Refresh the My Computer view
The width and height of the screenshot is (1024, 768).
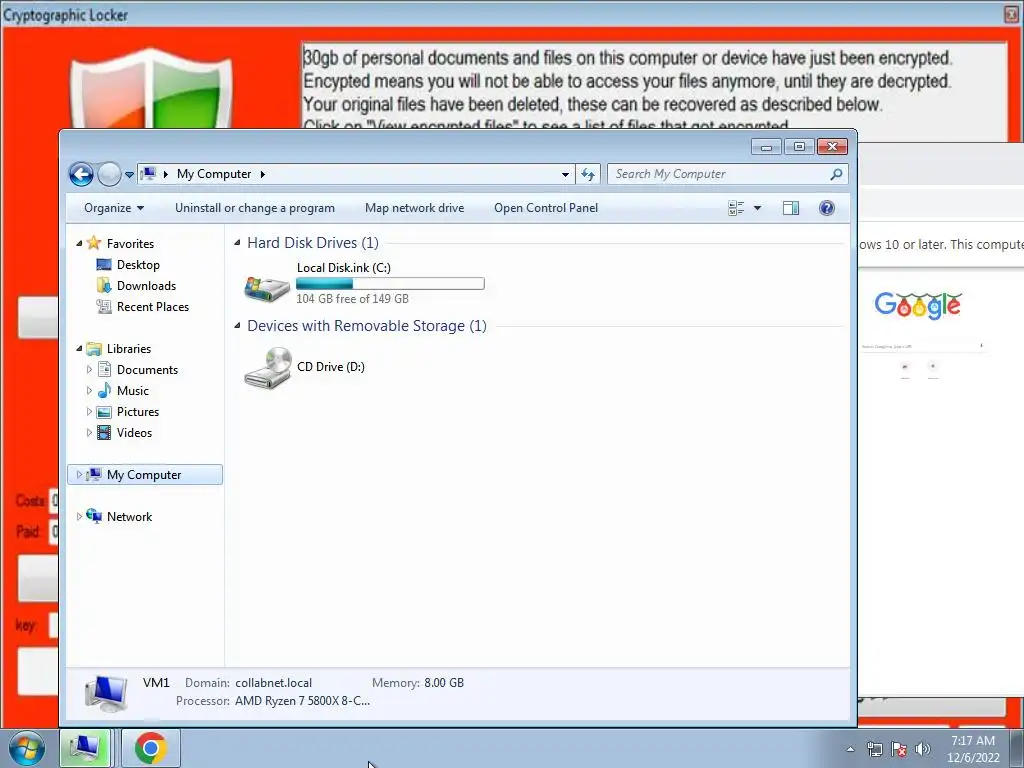(588, 174)
